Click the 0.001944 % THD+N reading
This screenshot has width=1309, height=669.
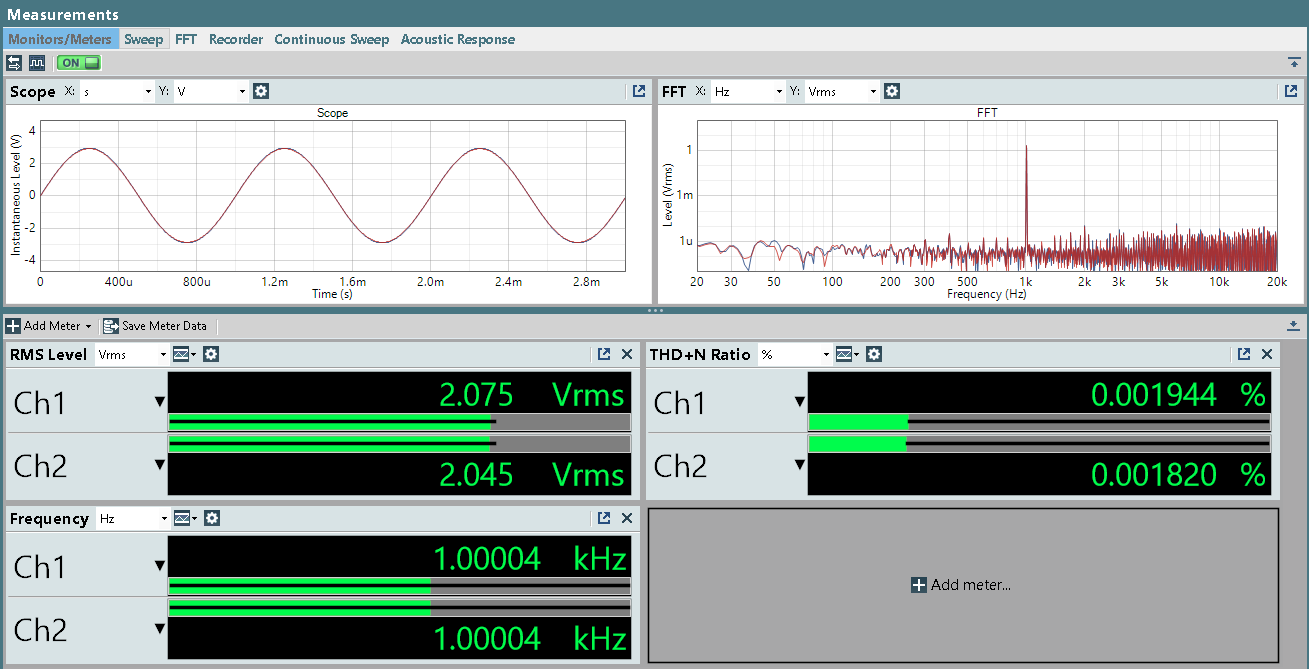[x=1178, y=394]
